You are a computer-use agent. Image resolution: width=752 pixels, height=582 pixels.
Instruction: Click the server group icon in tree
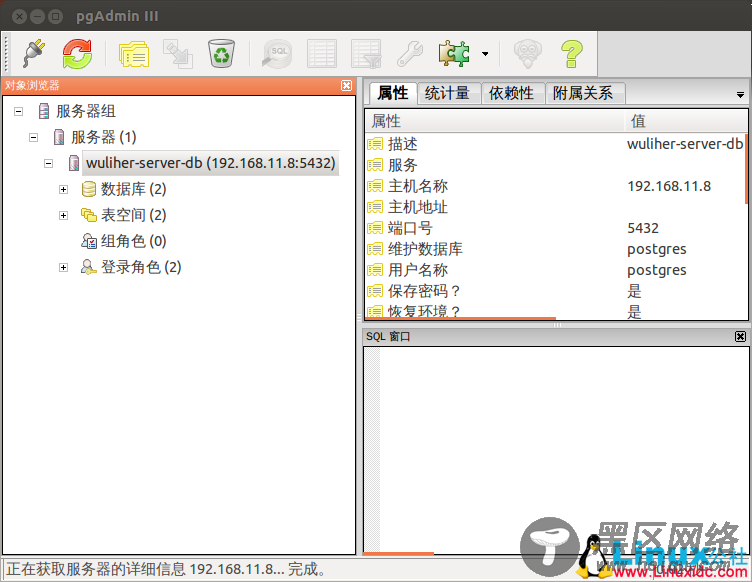44,111
